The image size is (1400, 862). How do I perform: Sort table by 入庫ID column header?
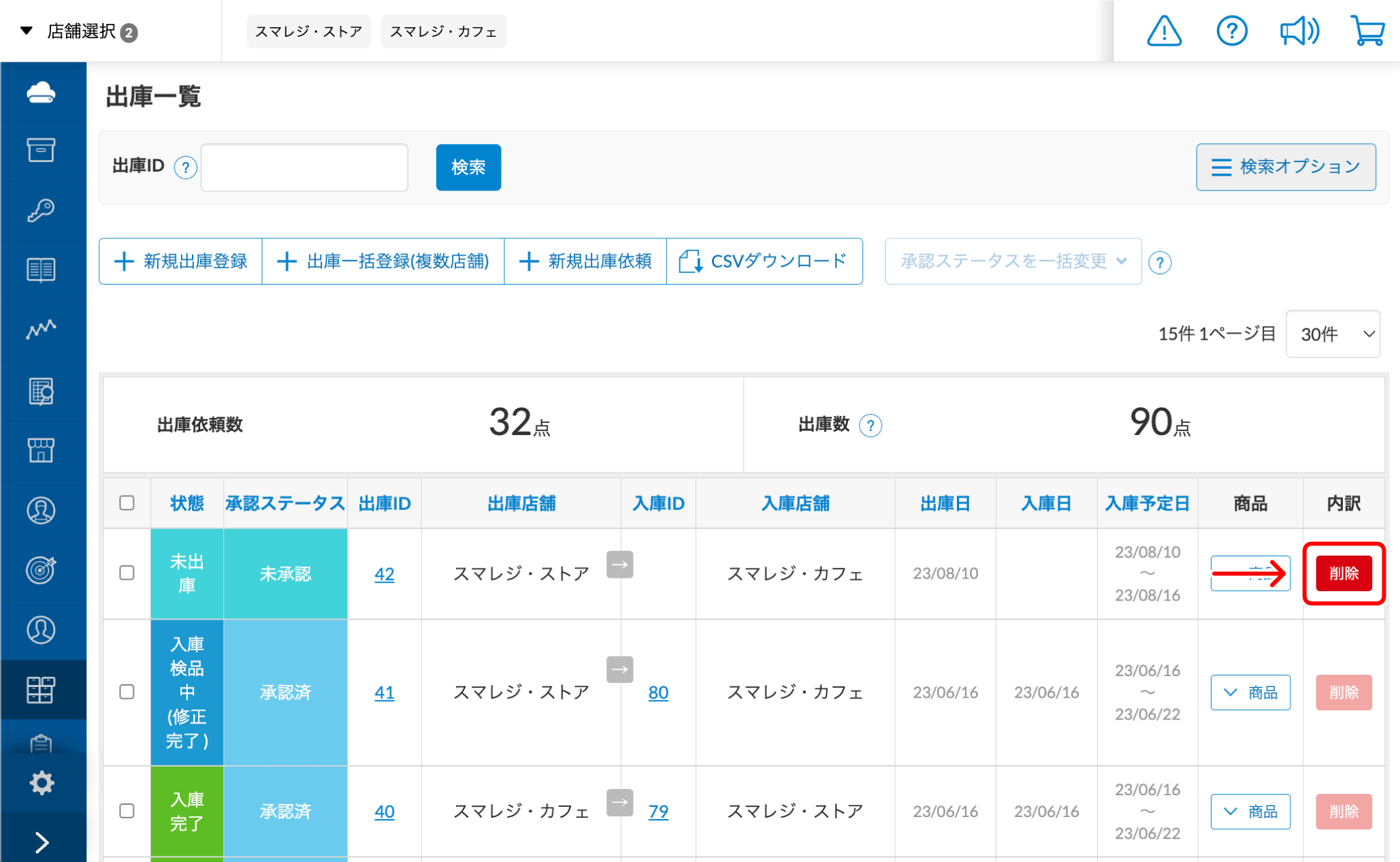click(658, 503)
